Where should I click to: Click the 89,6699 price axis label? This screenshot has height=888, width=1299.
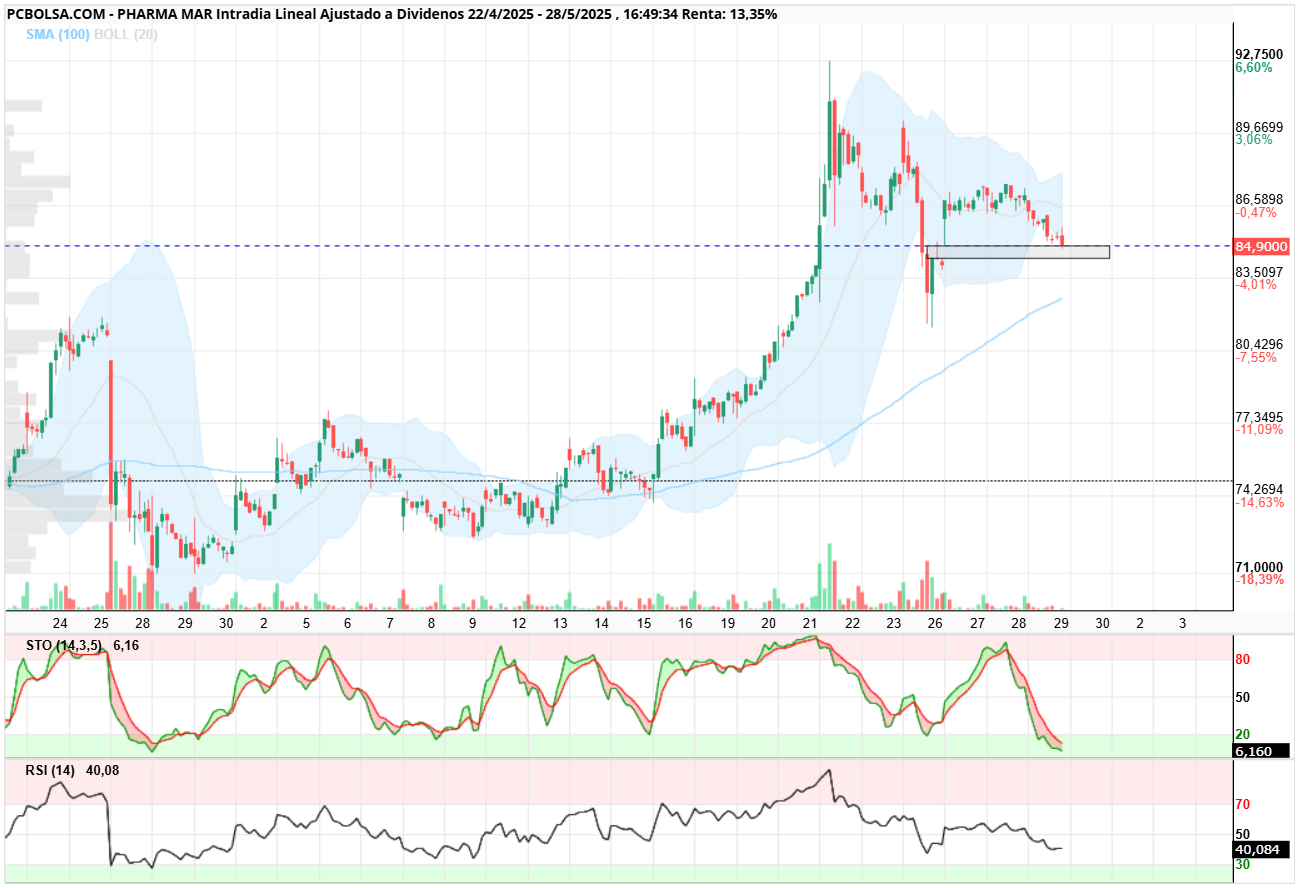(x=1258, y=127)
